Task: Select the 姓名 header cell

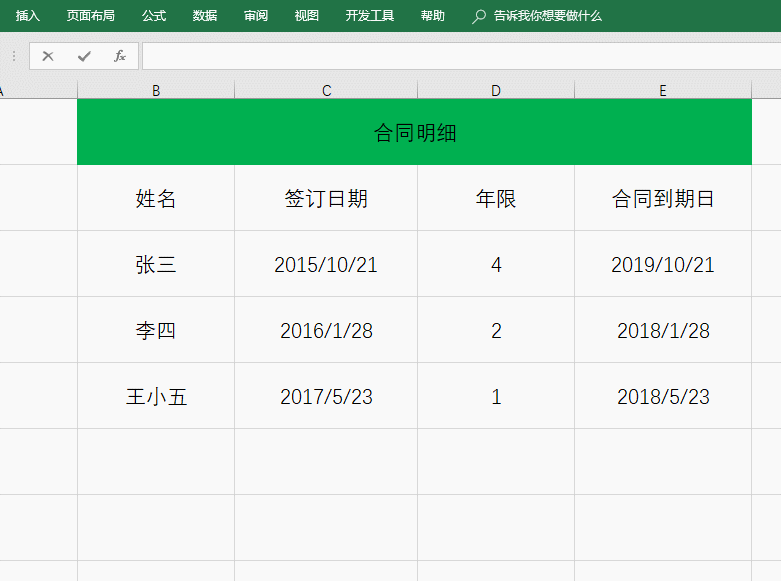Action: coord(156,198)
